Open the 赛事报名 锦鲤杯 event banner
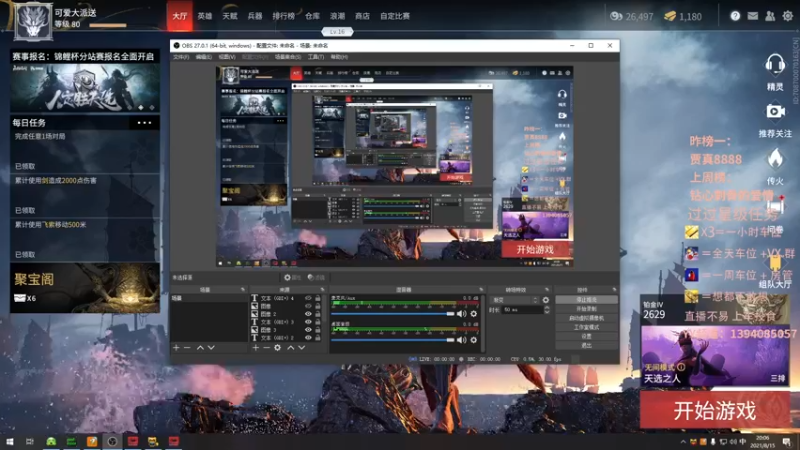The image size is (800, 450). (x=85, y=81)
